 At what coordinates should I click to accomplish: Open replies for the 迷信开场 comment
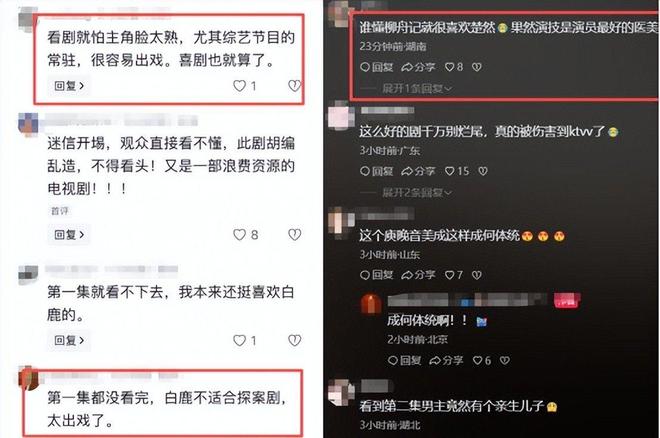[x=69, y=234]
